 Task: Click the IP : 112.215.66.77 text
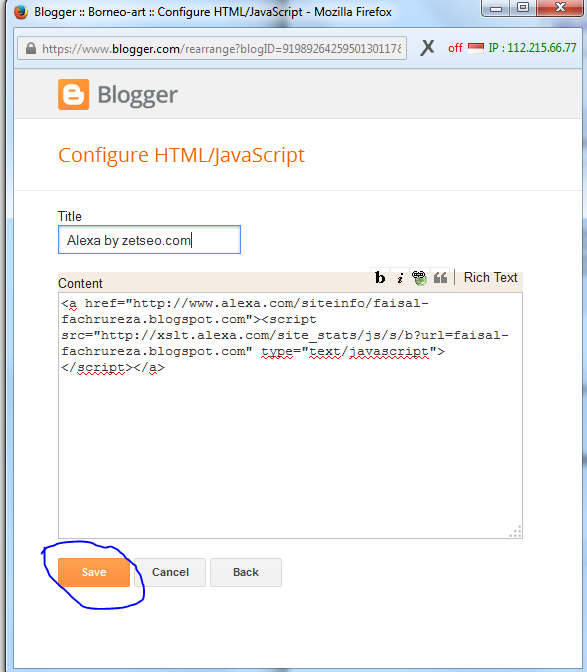coord(532,48)
